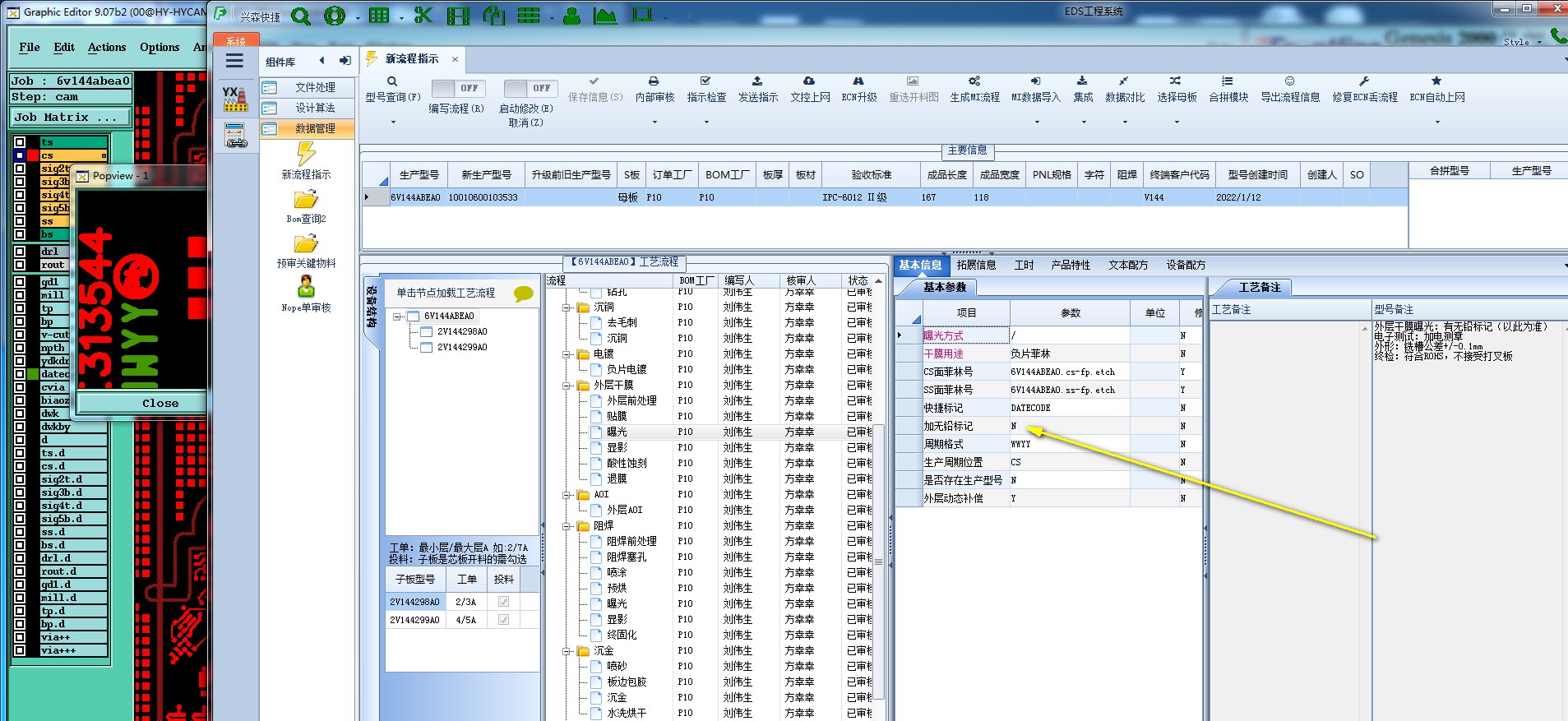
Task: Click the green magnifier search icon in title toolbar
Action: [x=301, y=16]
